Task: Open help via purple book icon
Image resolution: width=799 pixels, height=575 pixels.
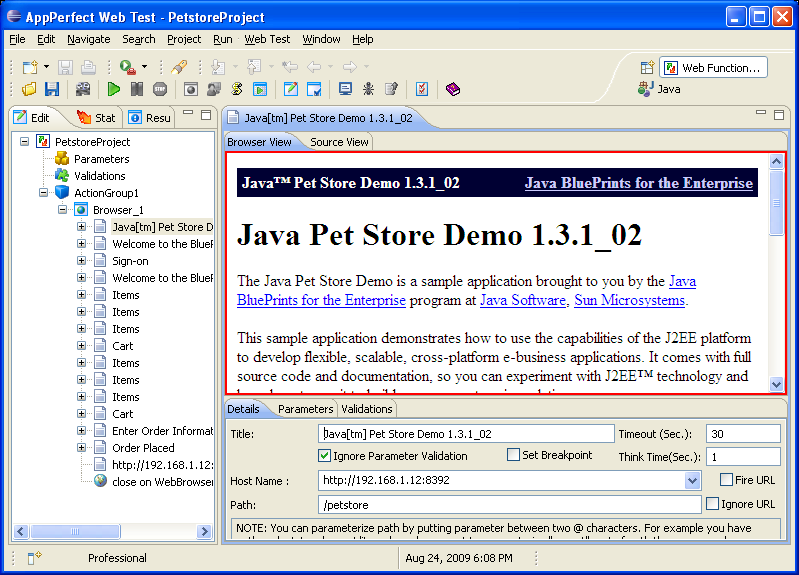Action: click(x=452, y=89)
